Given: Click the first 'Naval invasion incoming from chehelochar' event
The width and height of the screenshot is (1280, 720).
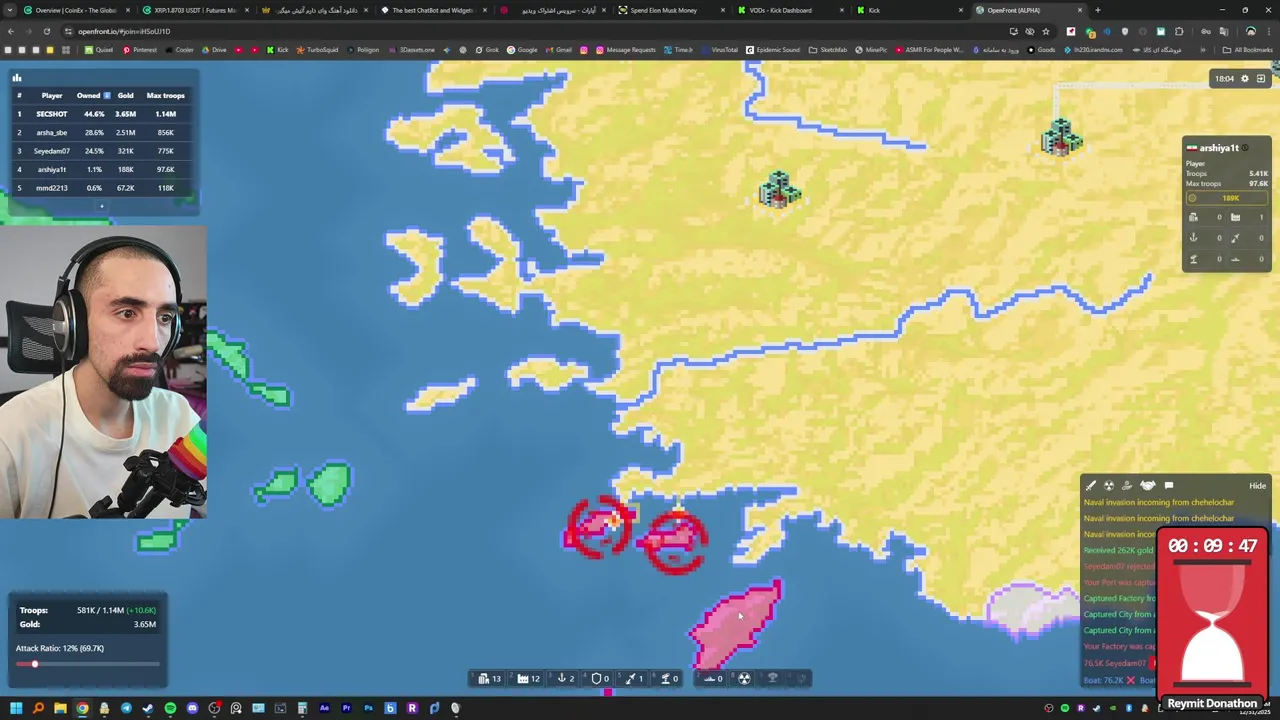Looking at the screenshot, I should [x=1159, y=502].
